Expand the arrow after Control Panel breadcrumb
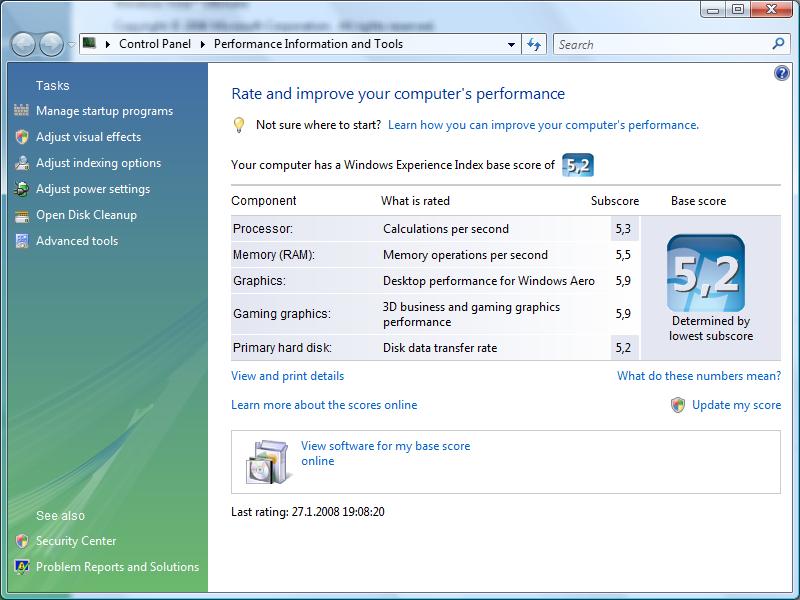The width and height of the screenshot is (800, 600). coord(203,44)
